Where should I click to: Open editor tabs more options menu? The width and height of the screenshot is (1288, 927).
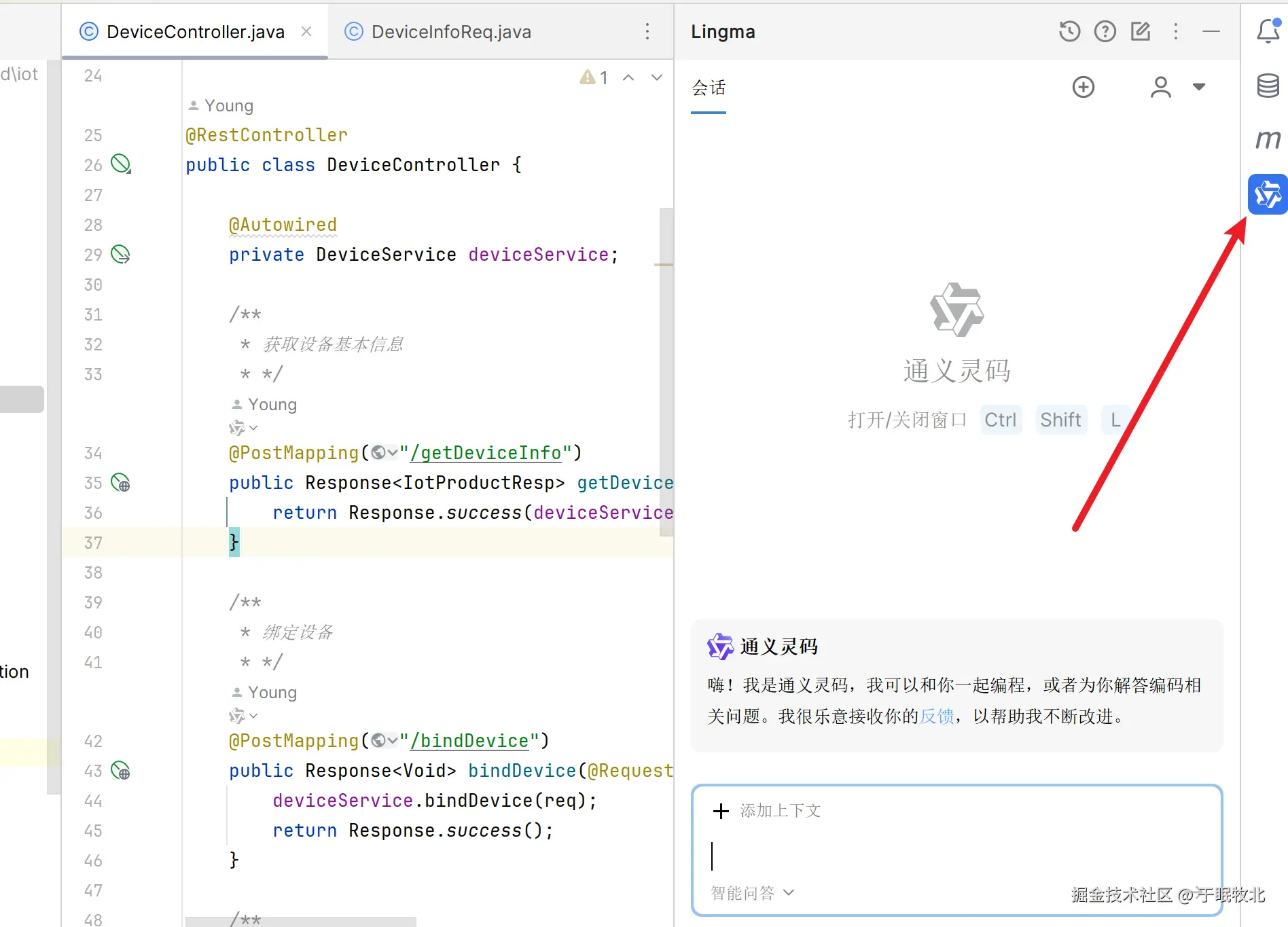pos(647,31)
